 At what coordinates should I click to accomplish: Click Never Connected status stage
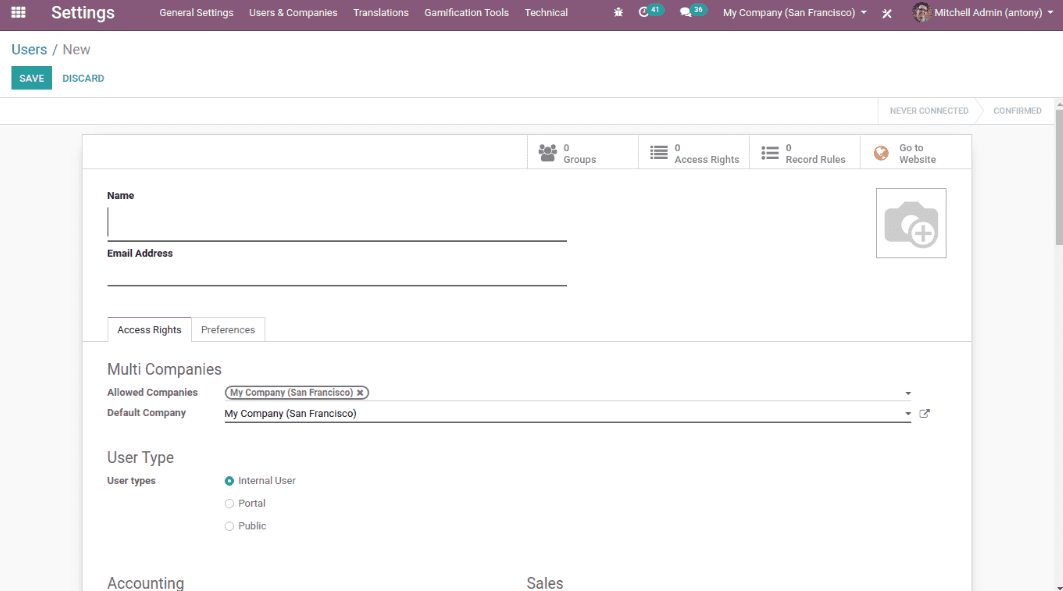click(929, 110)
